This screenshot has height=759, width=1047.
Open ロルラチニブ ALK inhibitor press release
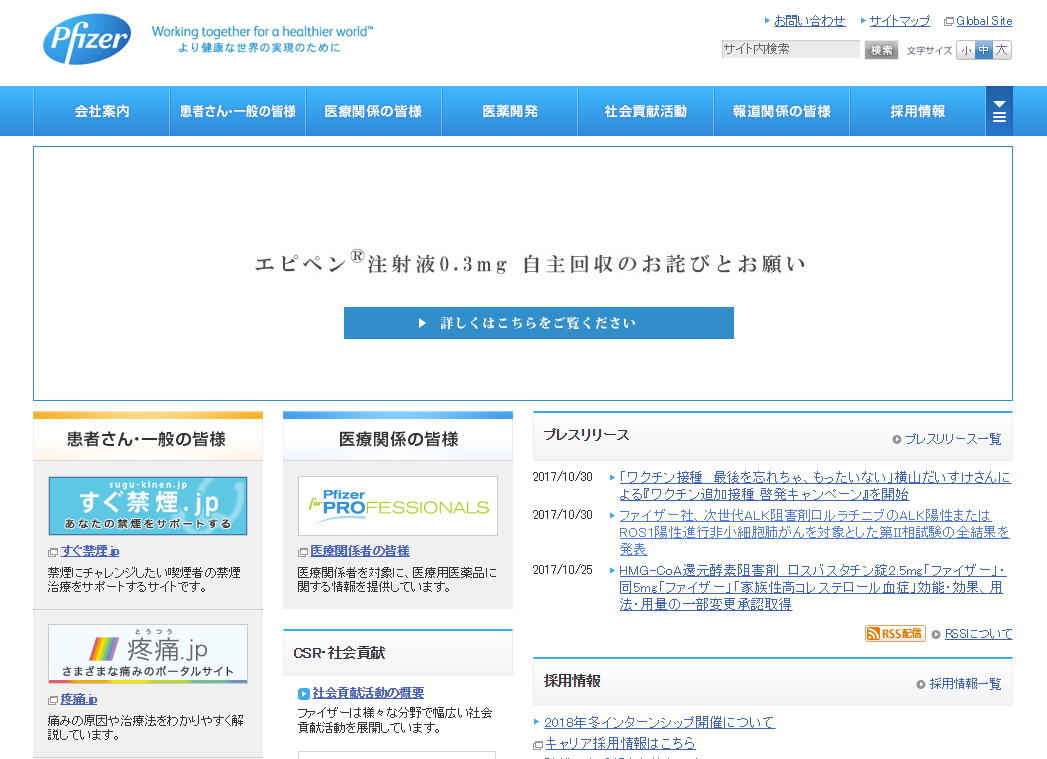tap(814, 532)
